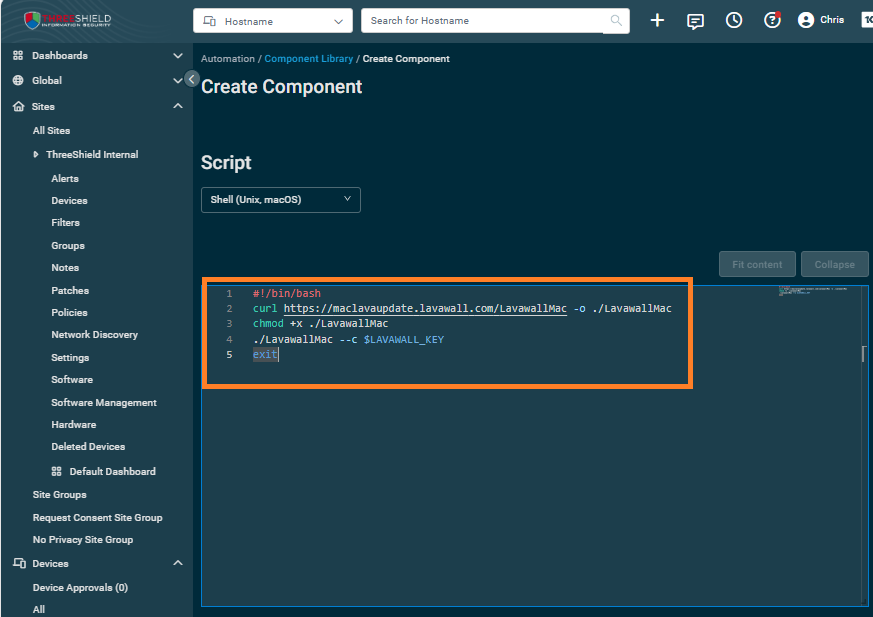Click the Chris username label
The image size is (873, 617).
click(832, 20)
